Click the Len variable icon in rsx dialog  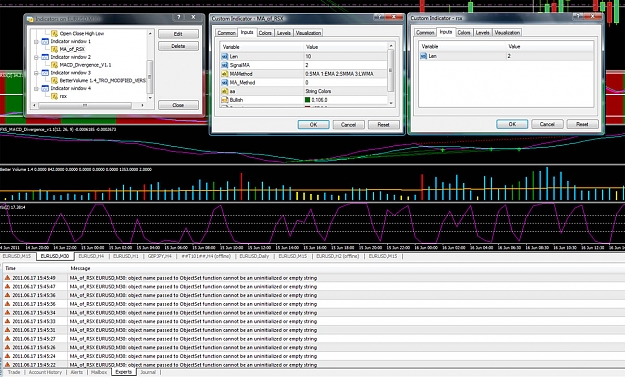click(x=424, y=56)
